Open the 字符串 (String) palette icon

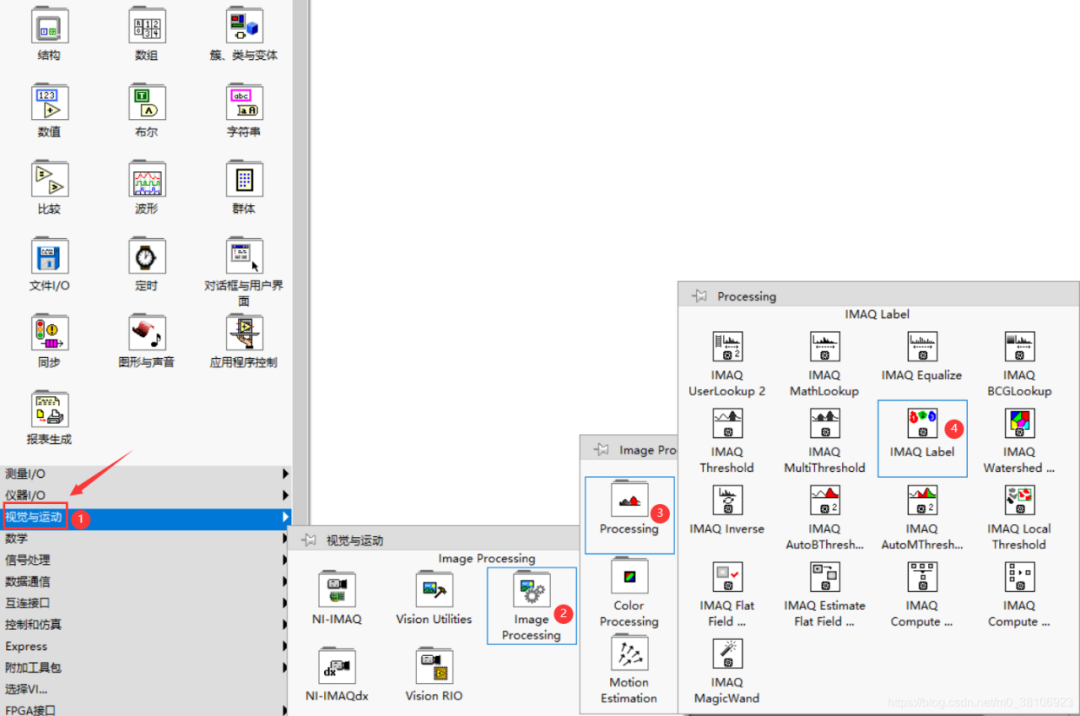coord(244,103)
